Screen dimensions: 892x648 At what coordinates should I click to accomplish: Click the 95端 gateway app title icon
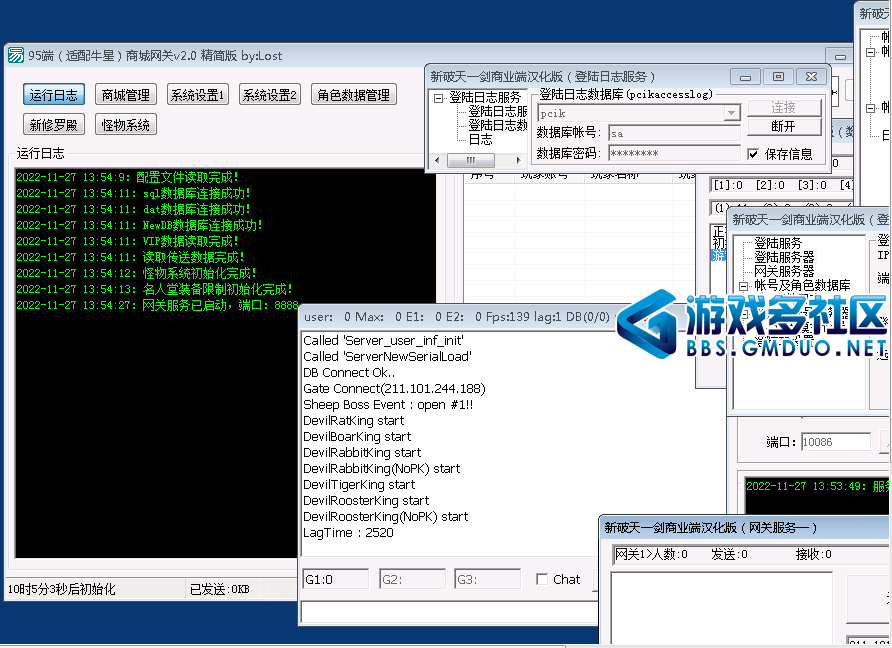[16, 55]
